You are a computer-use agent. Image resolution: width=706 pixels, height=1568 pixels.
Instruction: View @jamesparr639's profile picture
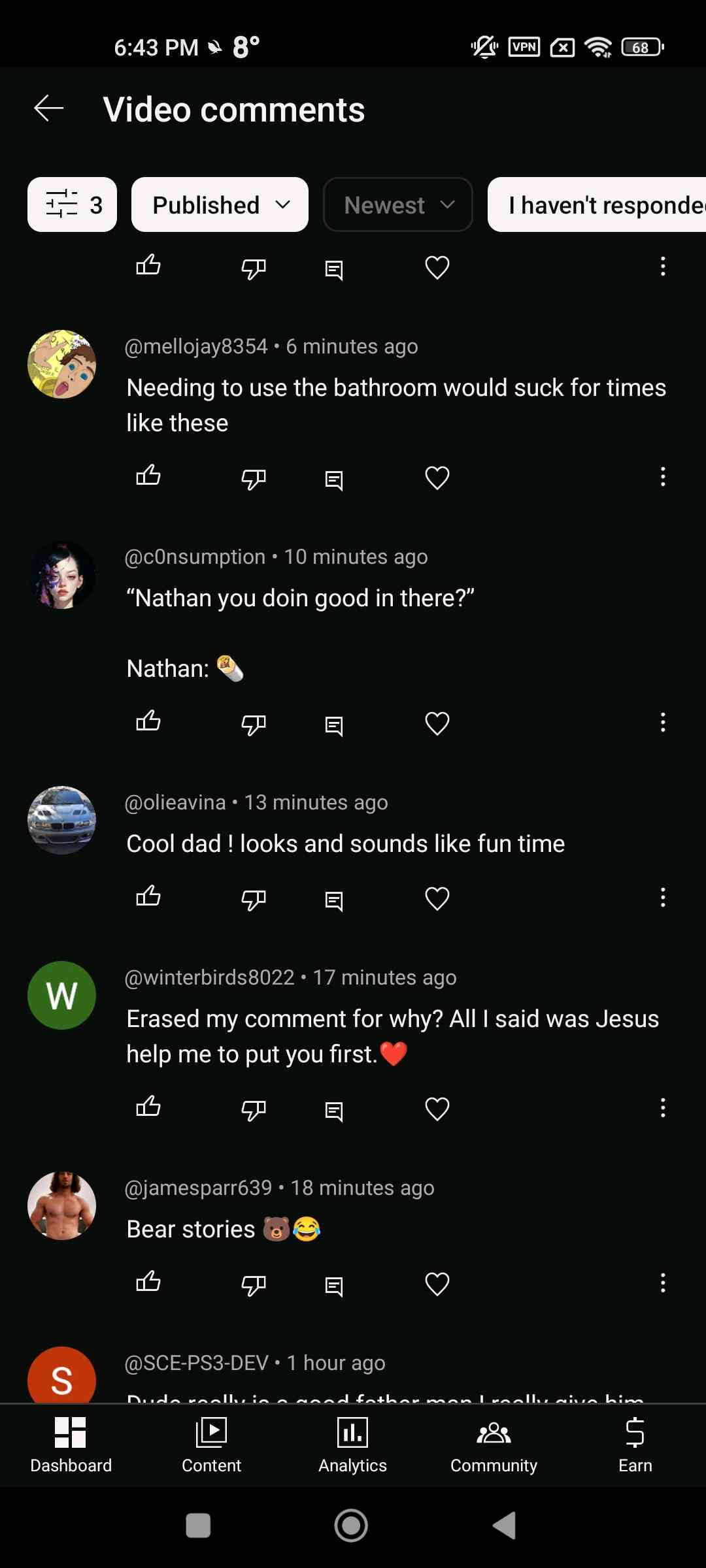point(61,1205)
